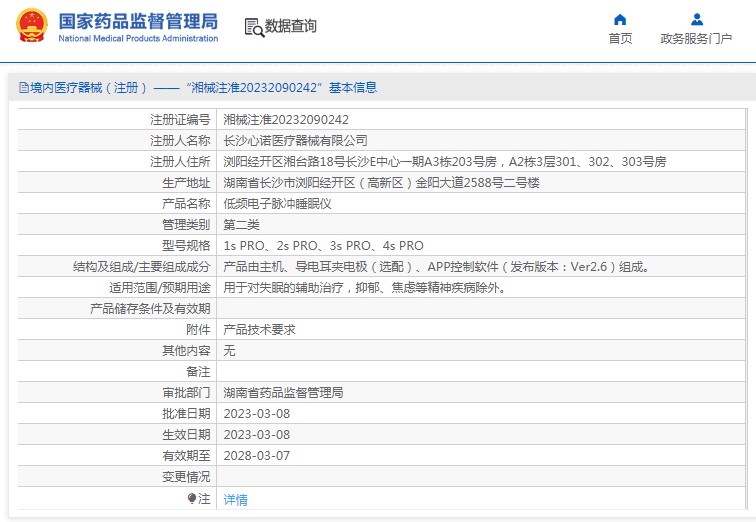Select 产品由主机、导电耳夹电极 composition text
756x522 pixels.
[436, 267]
